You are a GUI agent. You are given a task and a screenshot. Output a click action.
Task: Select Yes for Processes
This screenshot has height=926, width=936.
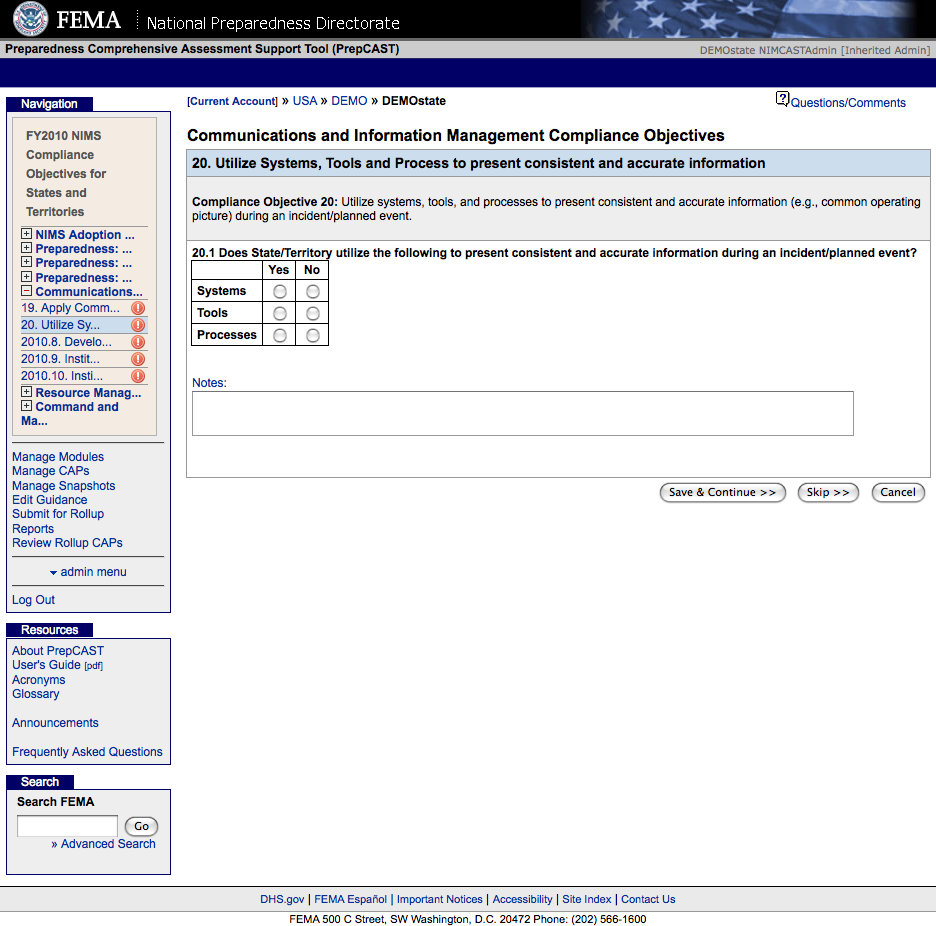pyautogui.click(x=279, y=336)
